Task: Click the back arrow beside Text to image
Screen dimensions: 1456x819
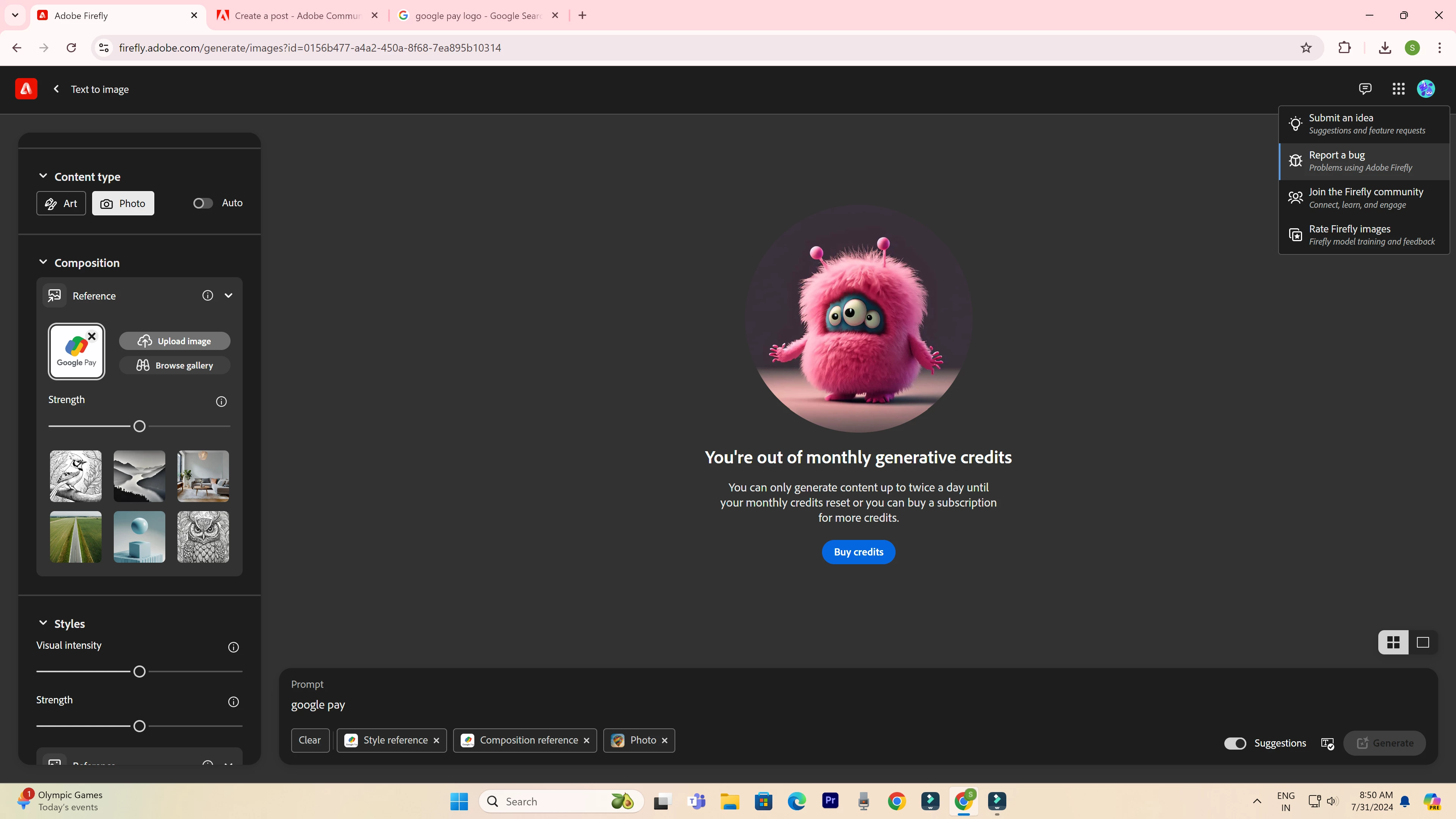Action: [56, 89]
